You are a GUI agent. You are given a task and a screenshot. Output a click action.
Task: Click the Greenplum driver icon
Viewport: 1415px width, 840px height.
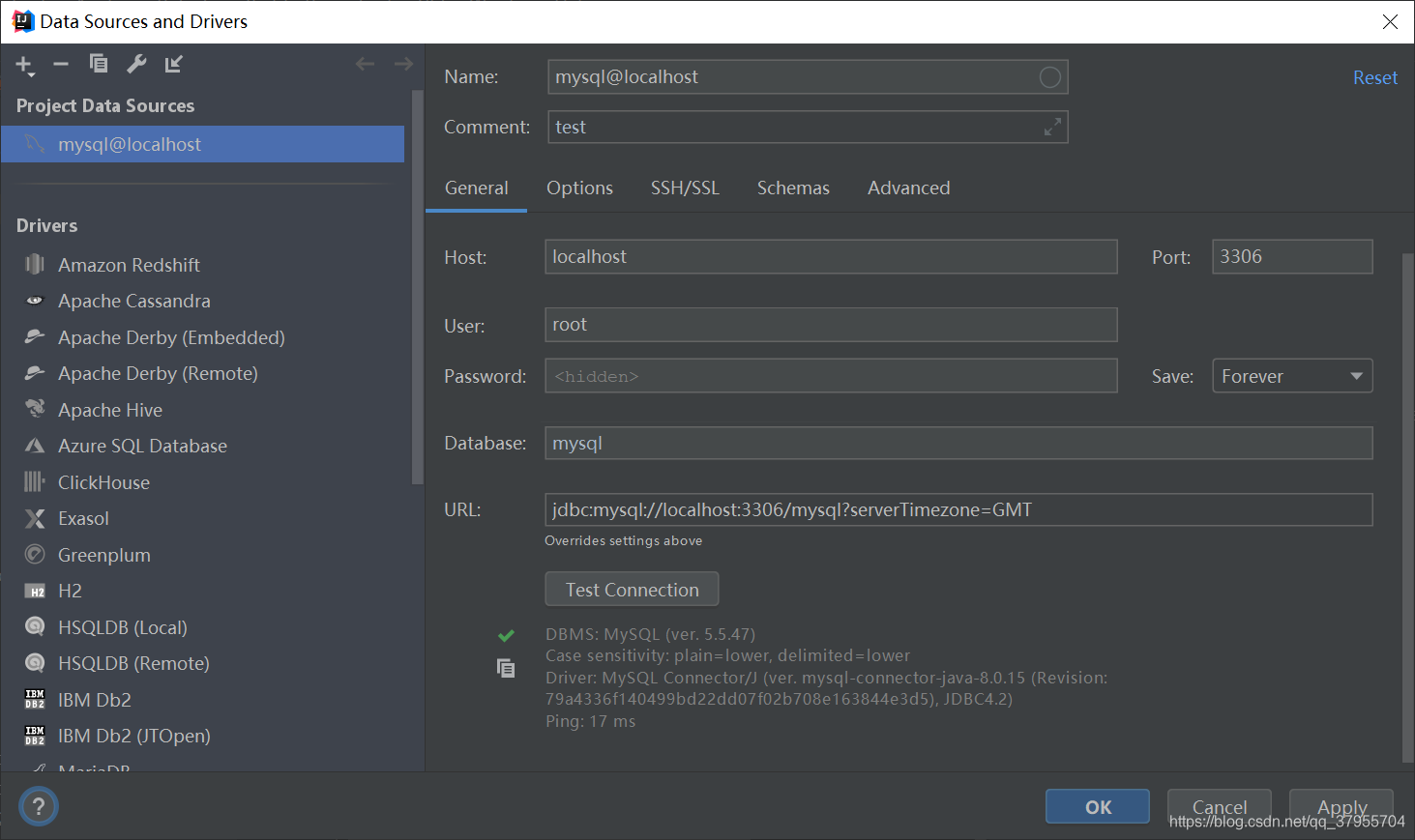35,554
